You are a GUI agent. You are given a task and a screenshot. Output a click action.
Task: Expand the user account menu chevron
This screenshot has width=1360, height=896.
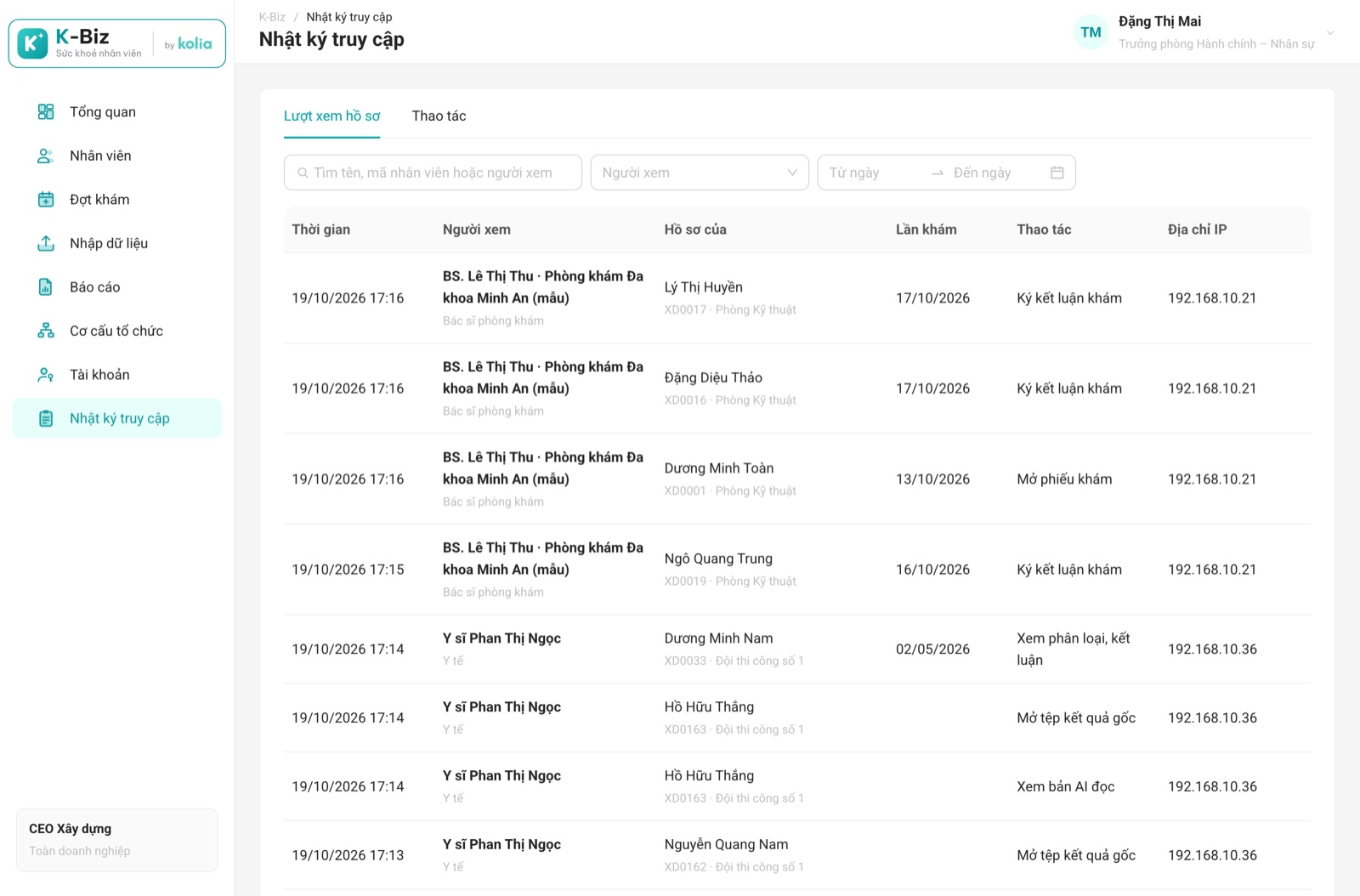1330,32
